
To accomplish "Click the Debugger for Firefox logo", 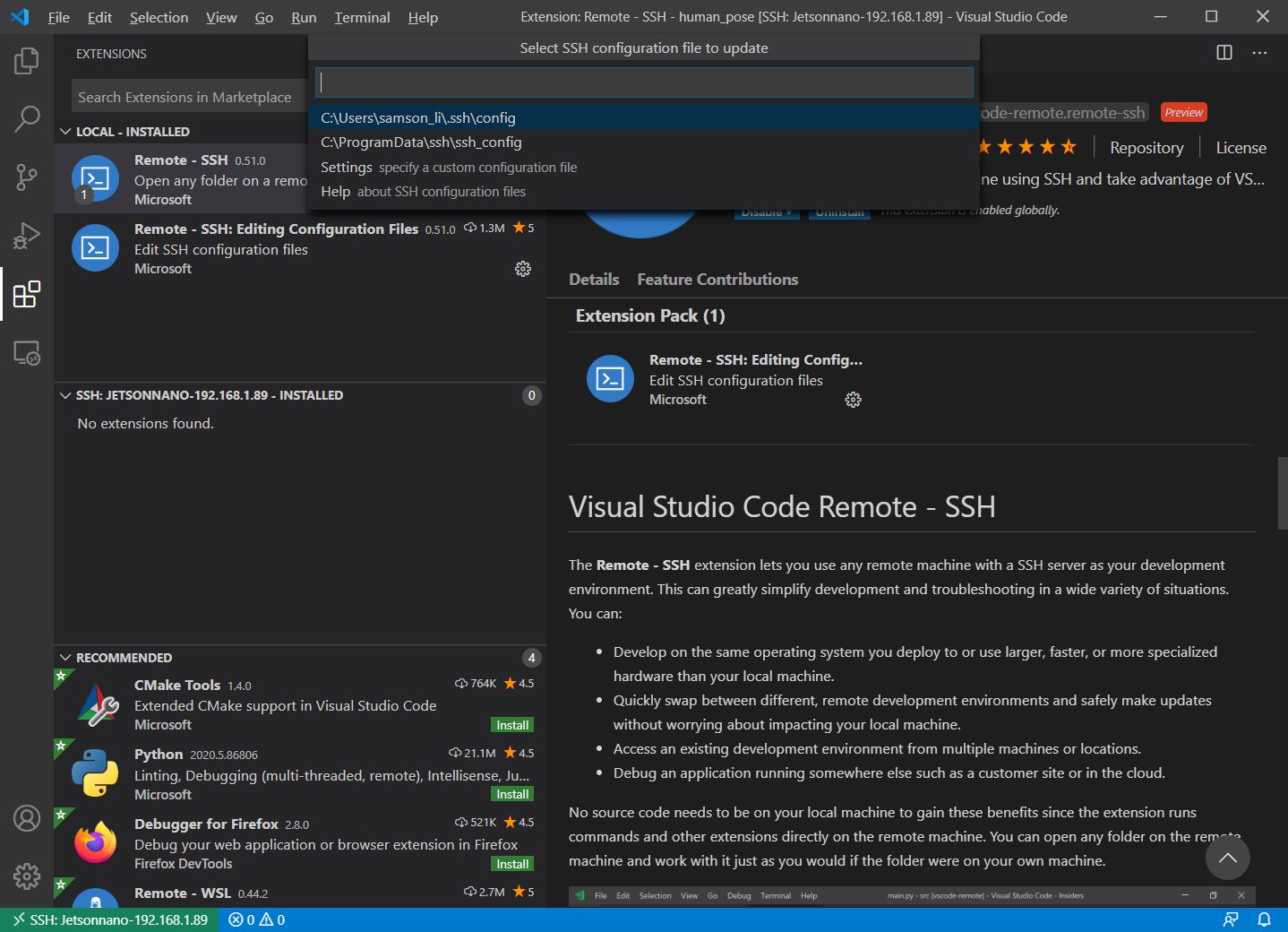I will pos(96,842).
